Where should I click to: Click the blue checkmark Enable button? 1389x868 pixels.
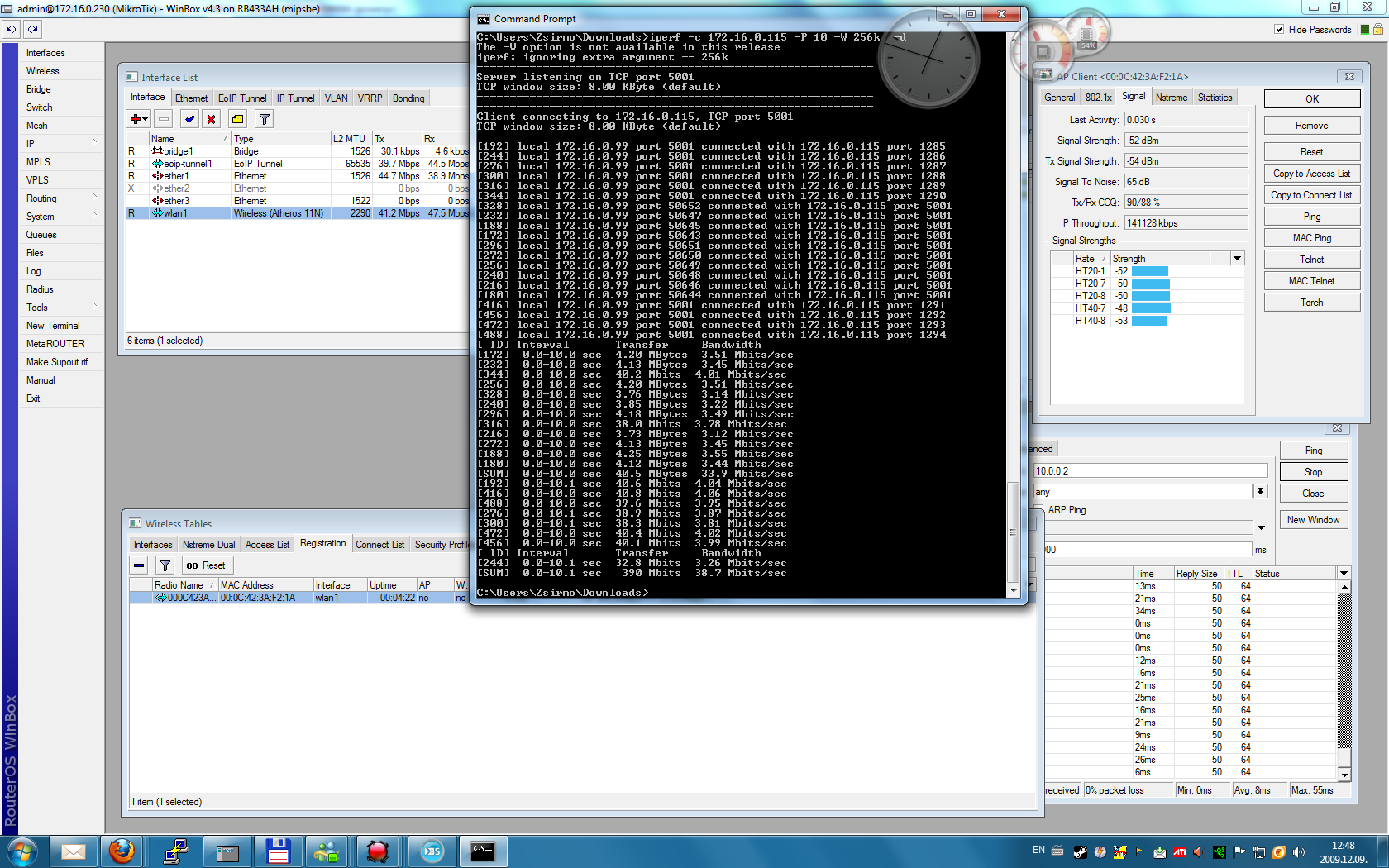[190, 119]
